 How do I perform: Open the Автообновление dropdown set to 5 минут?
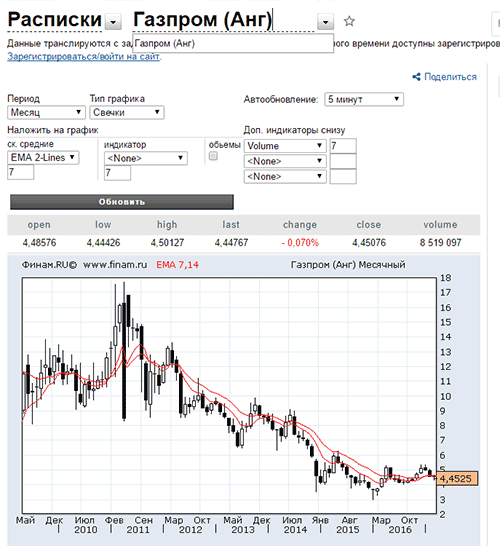(364, 99)
